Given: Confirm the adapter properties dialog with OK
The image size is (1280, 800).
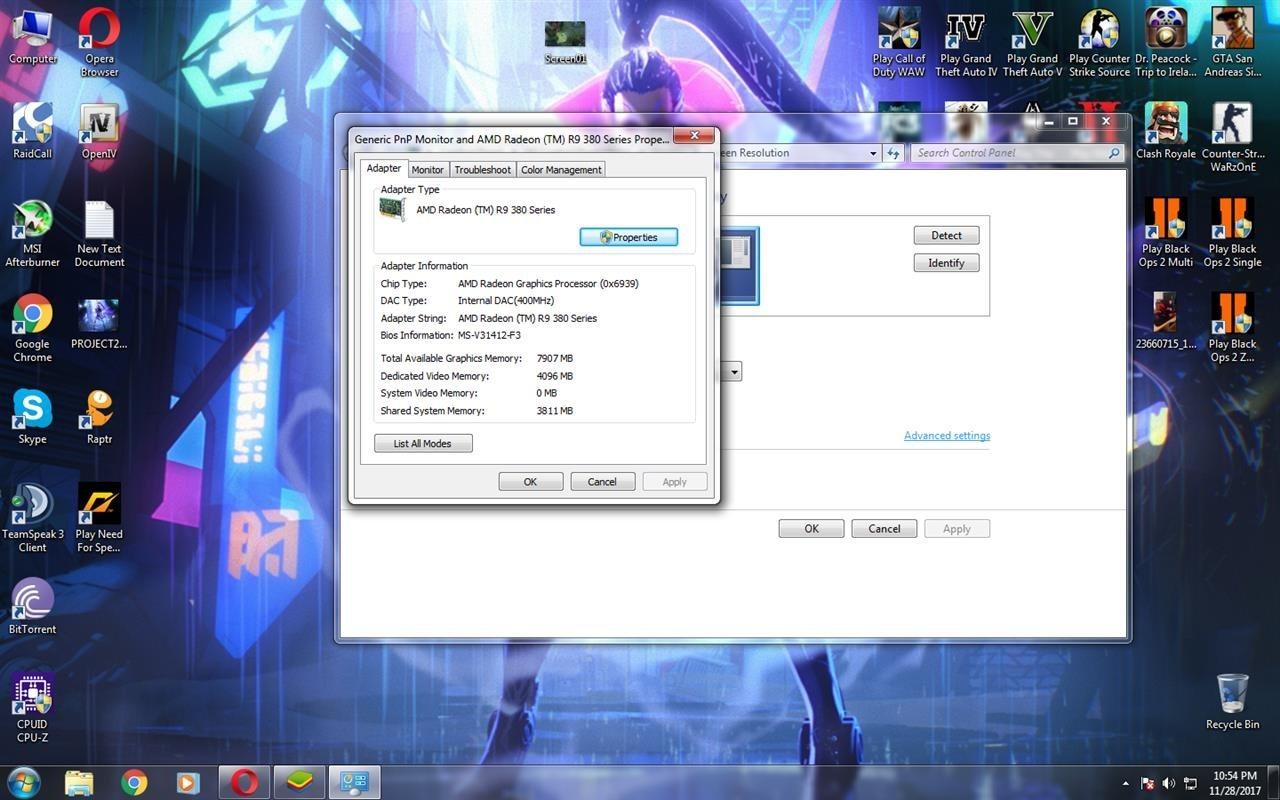Looking at the screenshot, I should [530, 481].
